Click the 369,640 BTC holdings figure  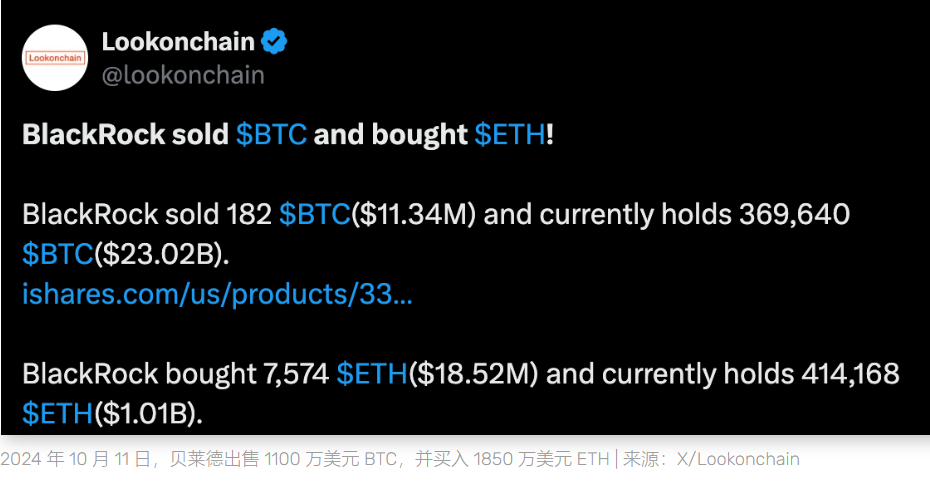tap(794, 215)
